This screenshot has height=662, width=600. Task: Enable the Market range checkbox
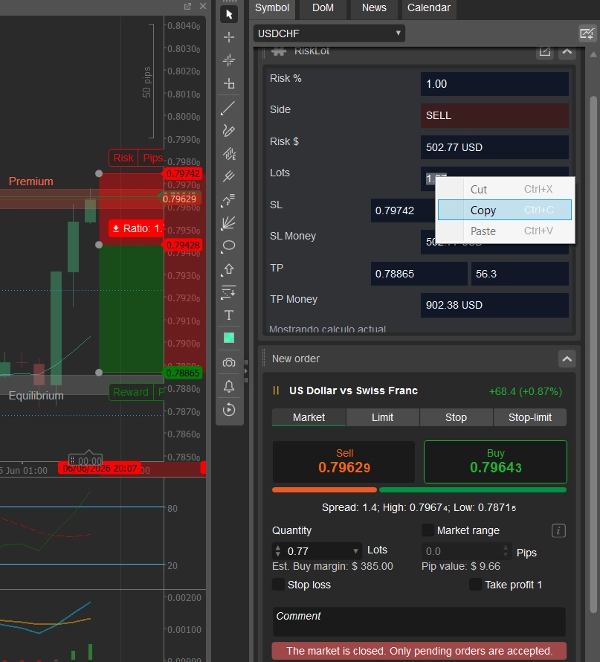coord(428,530)
